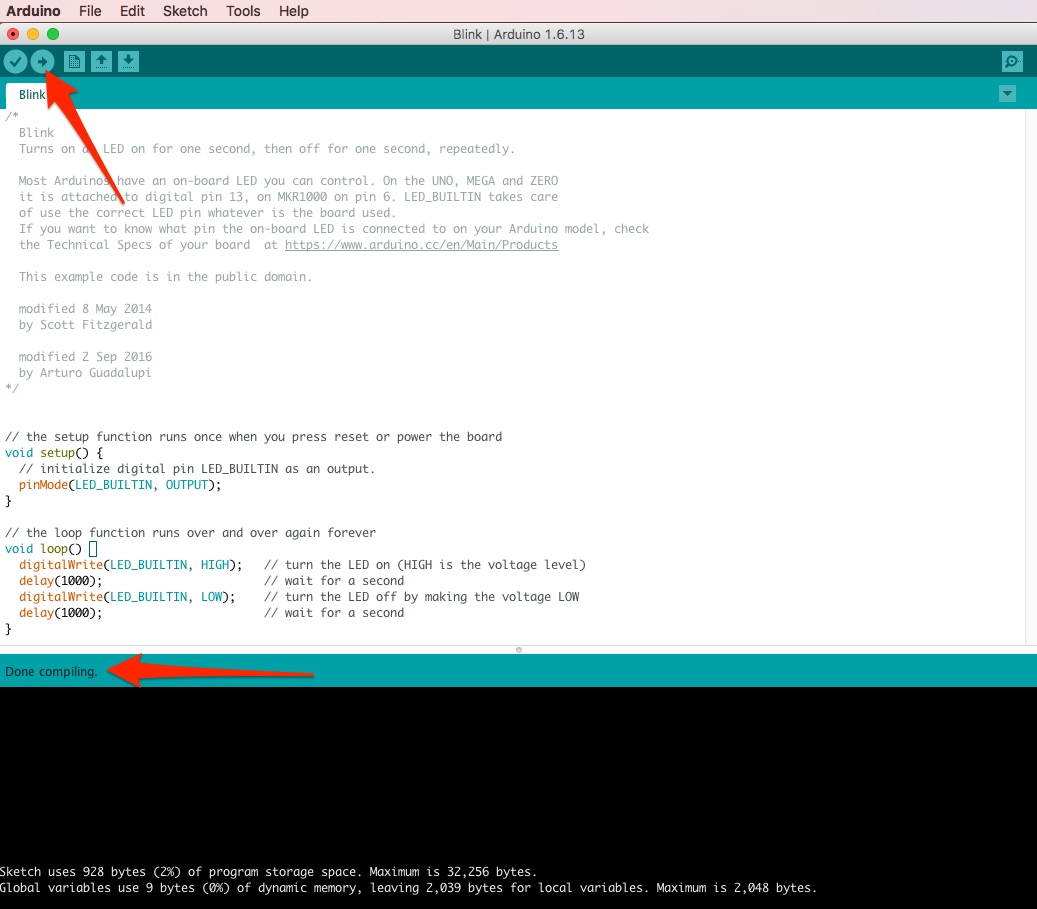The width and height of the screenshot is (1037, 909).
Task: Open the Sketch menu
Action: tap(184, 11)
